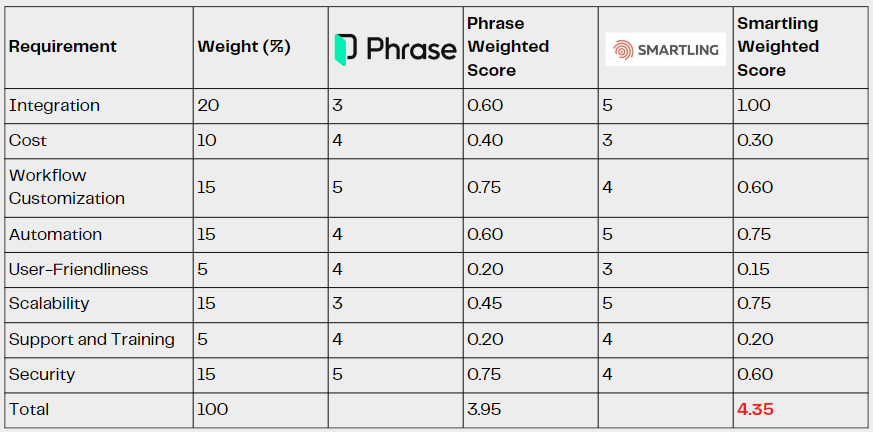Click the red 4.35 Smartling total
The image size is (873, 432).
[x=755, y=409]
